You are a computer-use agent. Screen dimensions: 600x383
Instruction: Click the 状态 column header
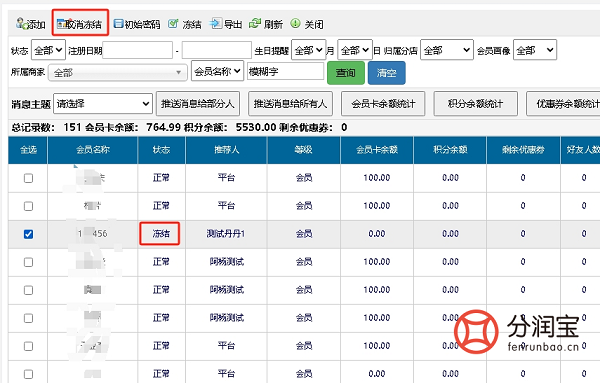[x=161, y=150]
